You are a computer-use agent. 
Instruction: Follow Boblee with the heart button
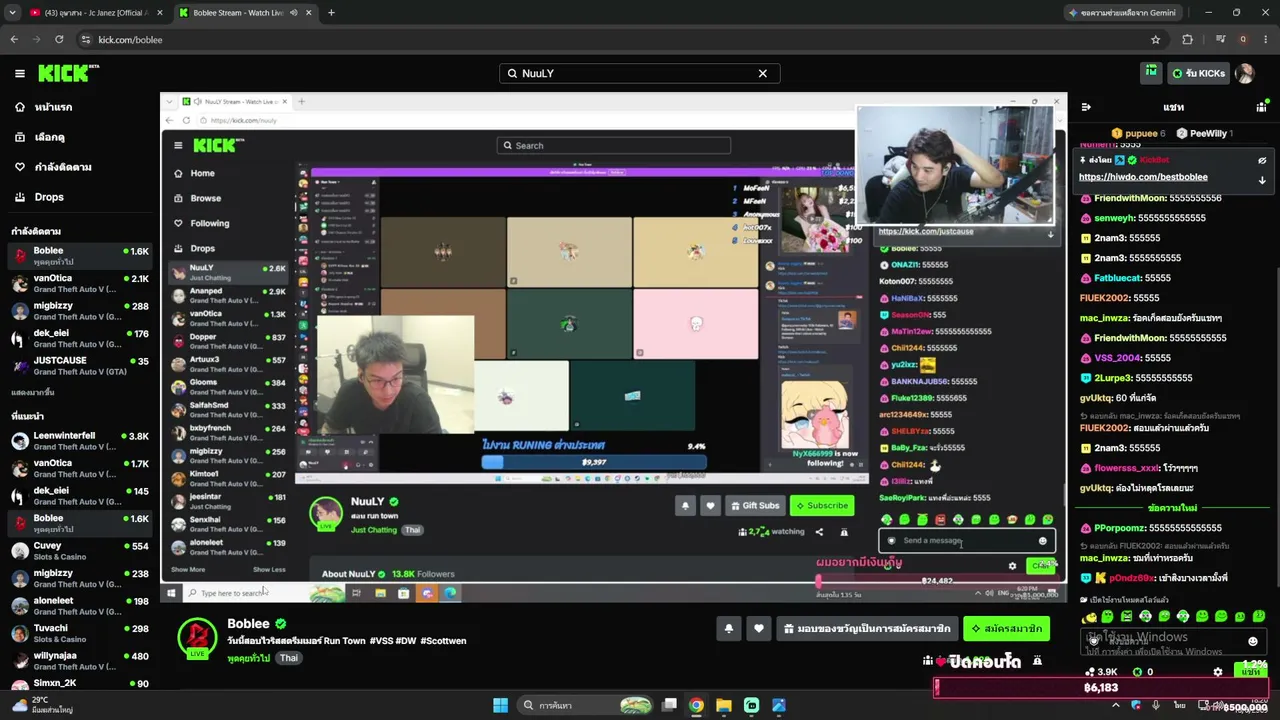[x=759, y=629]
